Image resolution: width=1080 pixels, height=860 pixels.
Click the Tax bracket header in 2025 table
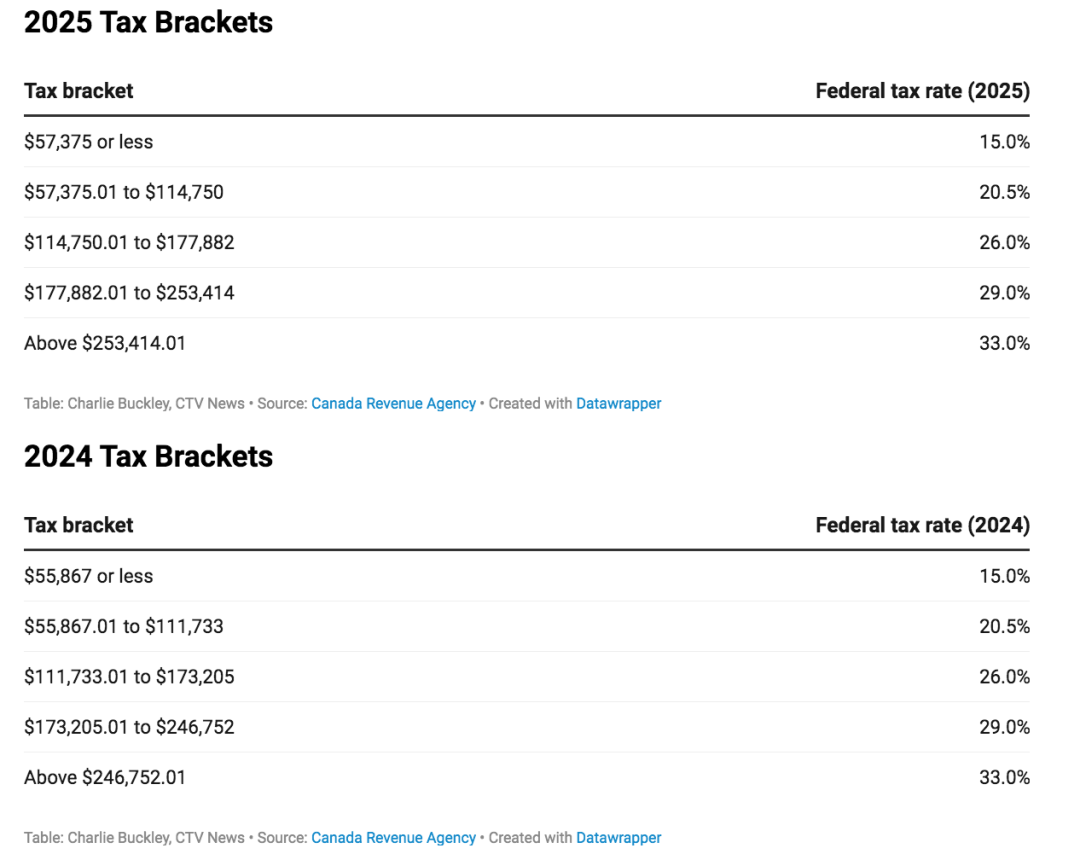coord(79,91)
